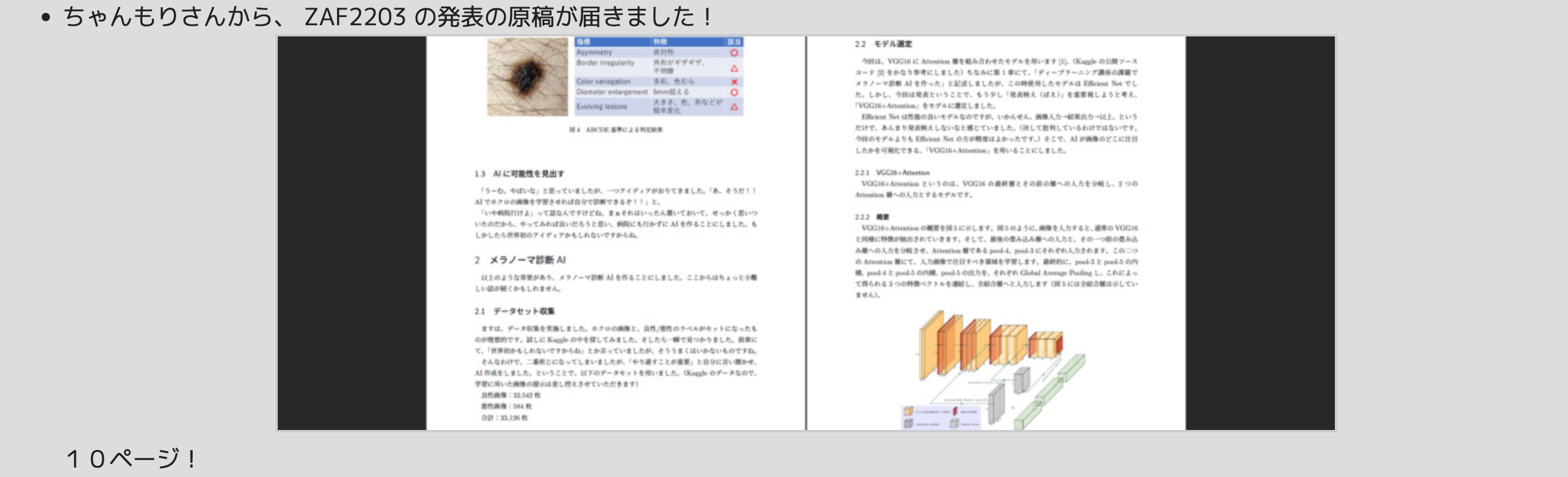Click the blue header row of ABCDE table
The width and height of the screenshot is (1568, 477).
coord(658,42)
